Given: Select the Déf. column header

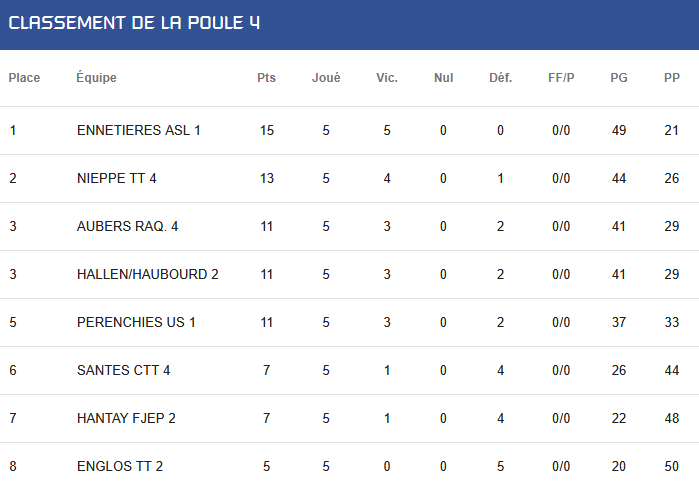Looking at the screenshot, I should tap(501, 78).
